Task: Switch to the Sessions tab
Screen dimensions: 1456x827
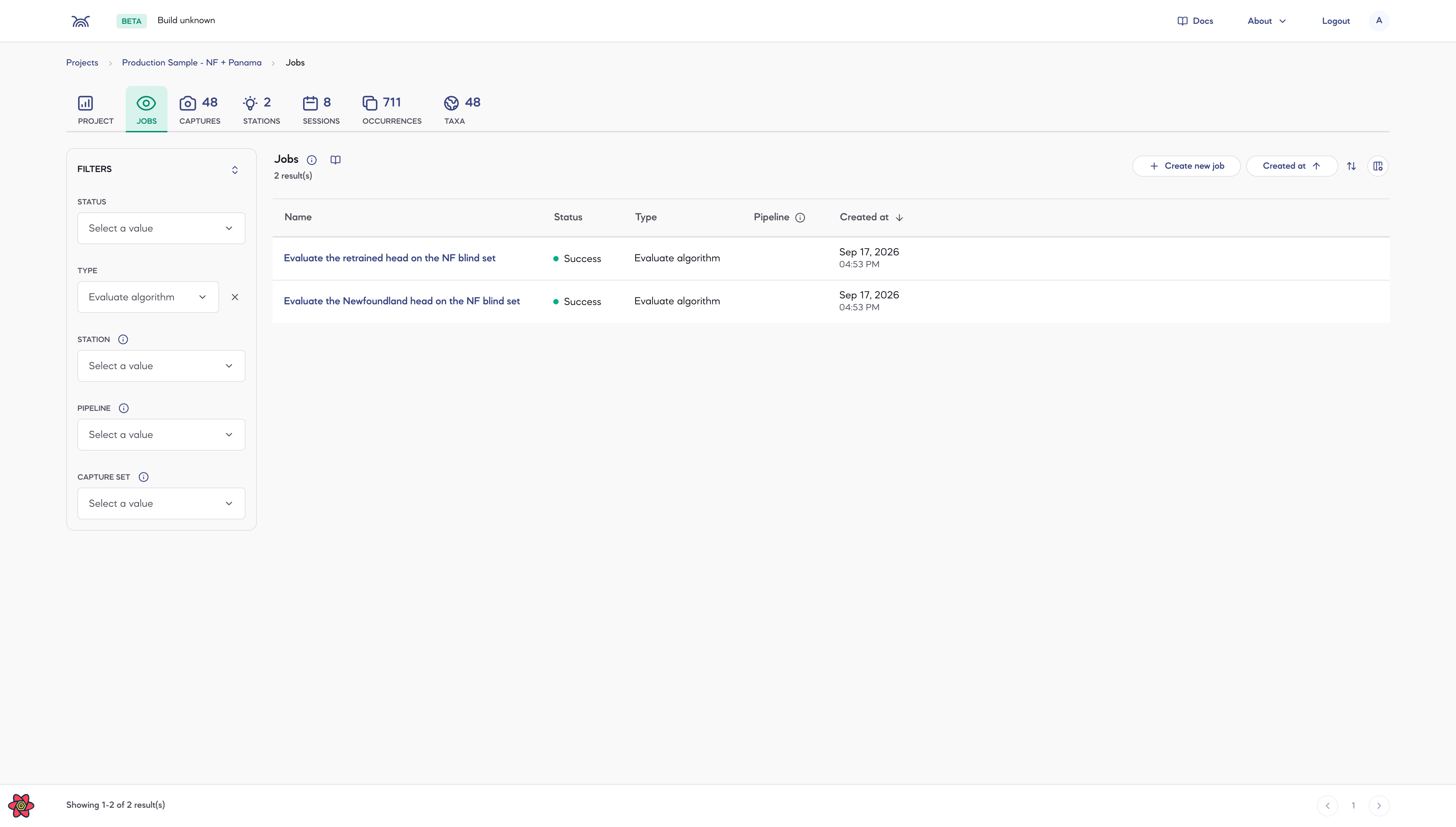Action: (x=321, y=109)
